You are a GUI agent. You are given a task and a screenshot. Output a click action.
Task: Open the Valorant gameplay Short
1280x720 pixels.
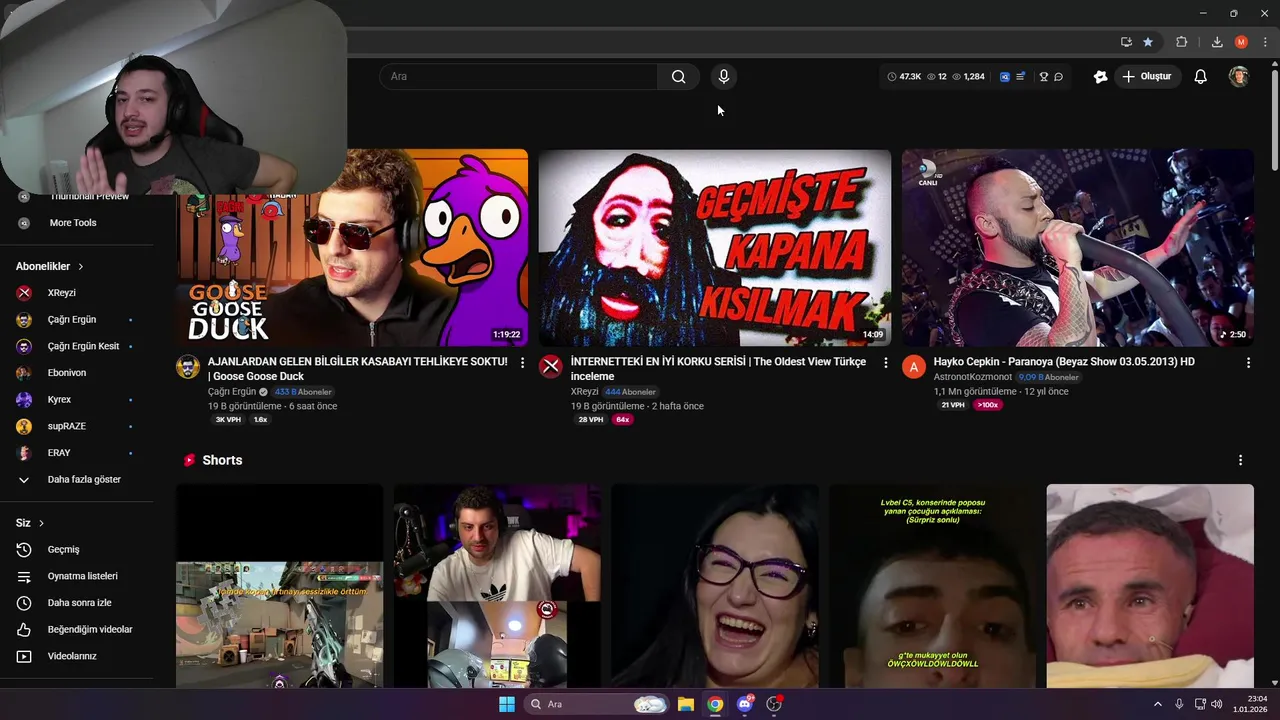279,586
